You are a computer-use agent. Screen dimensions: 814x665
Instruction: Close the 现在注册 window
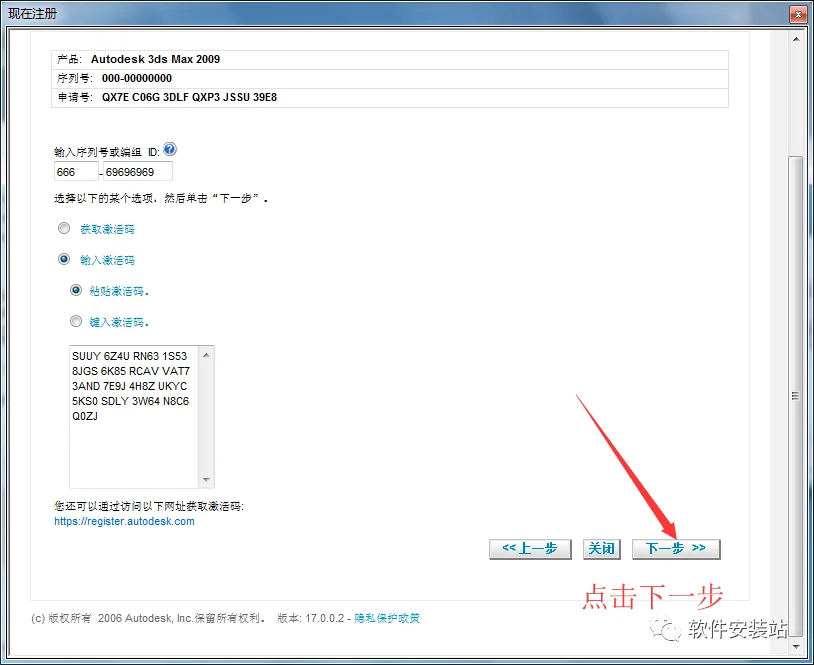[798, 15]
